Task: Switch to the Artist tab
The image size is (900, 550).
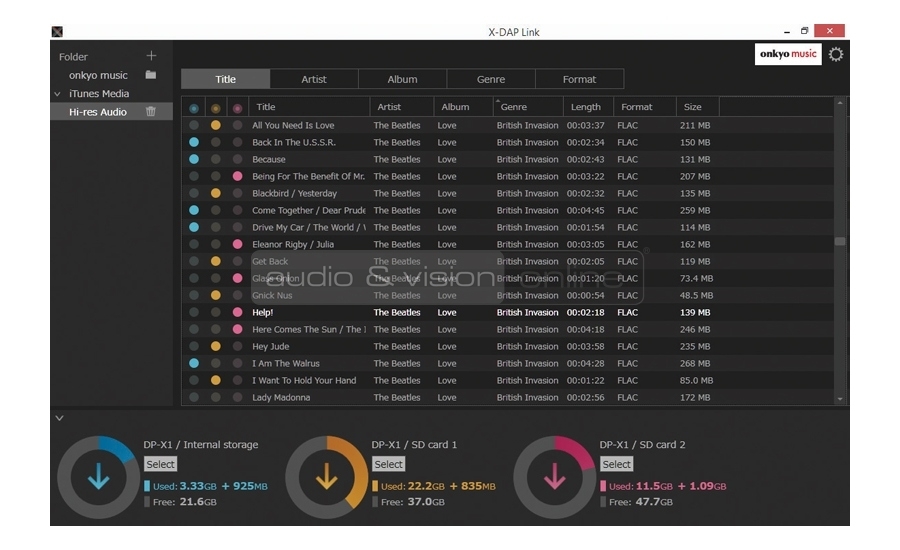Action: 314,79
